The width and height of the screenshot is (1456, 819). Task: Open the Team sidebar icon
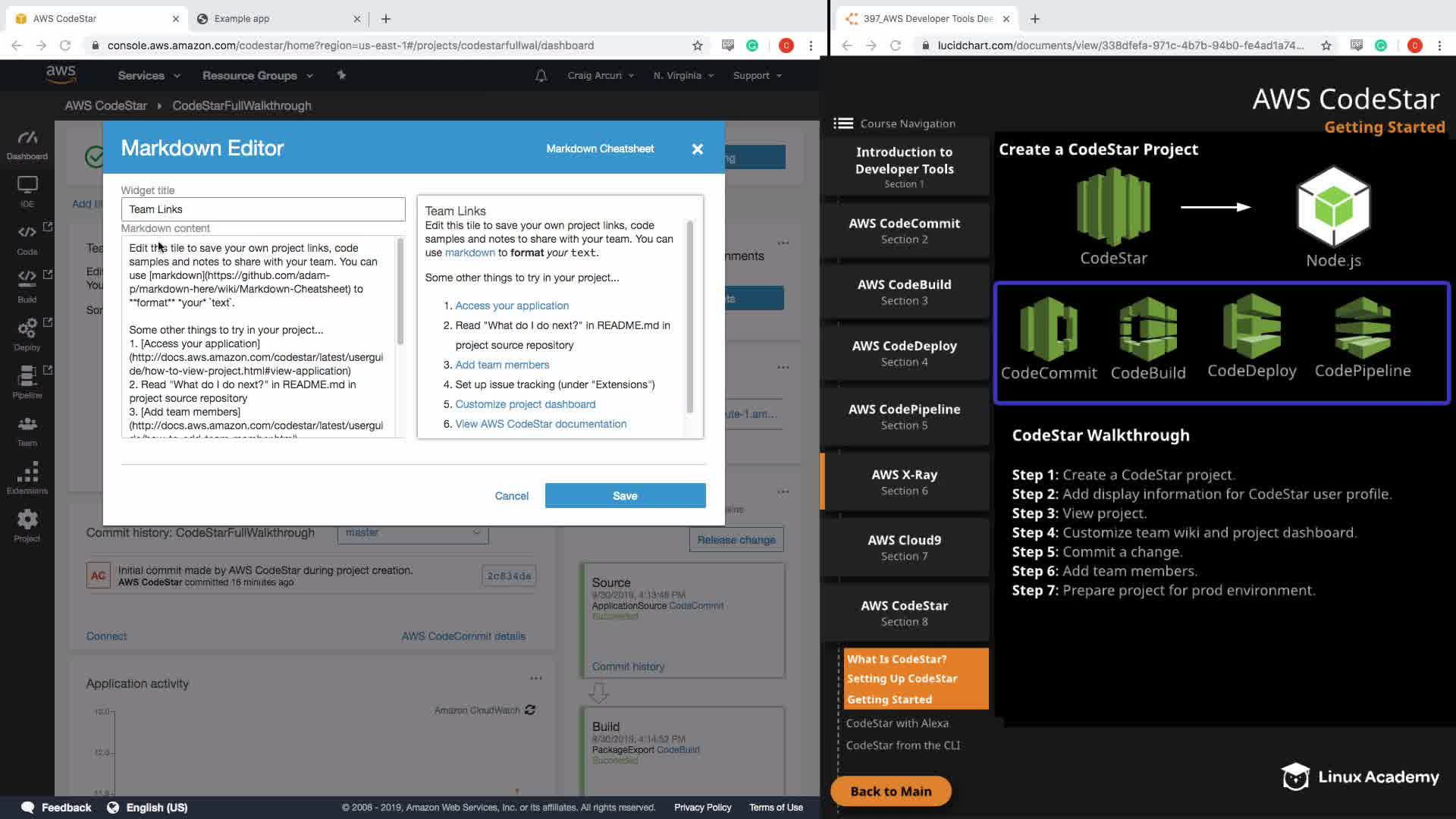[x=27, y=430]
